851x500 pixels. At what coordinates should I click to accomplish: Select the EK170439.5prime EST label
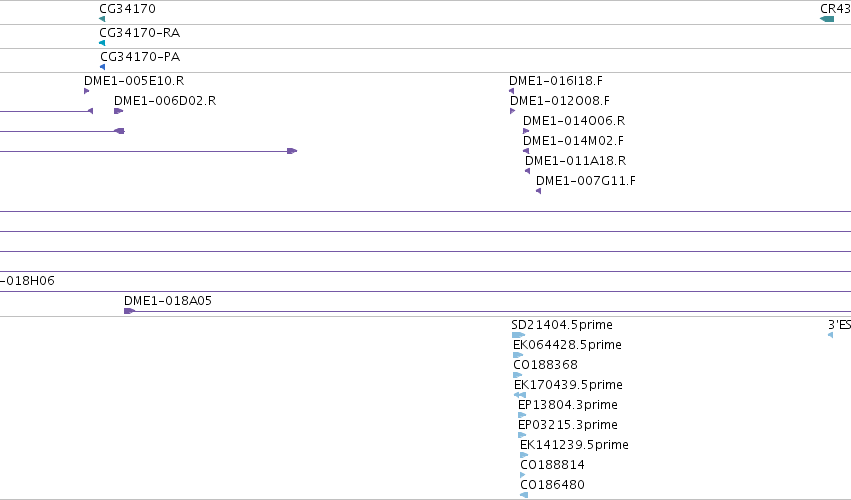click(x=568, y=385)
